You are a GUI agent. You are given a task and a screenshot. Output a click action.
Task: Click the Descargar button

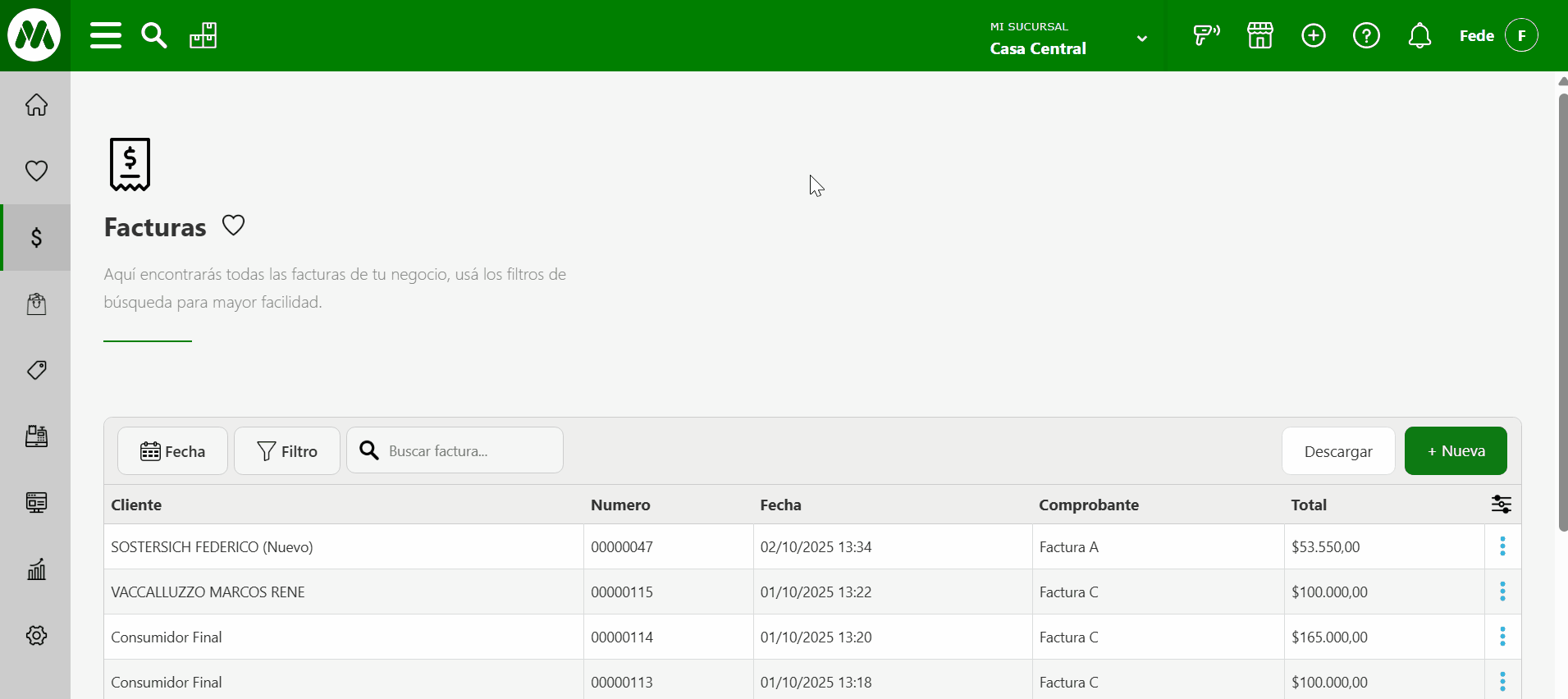tap(1337, 451)
